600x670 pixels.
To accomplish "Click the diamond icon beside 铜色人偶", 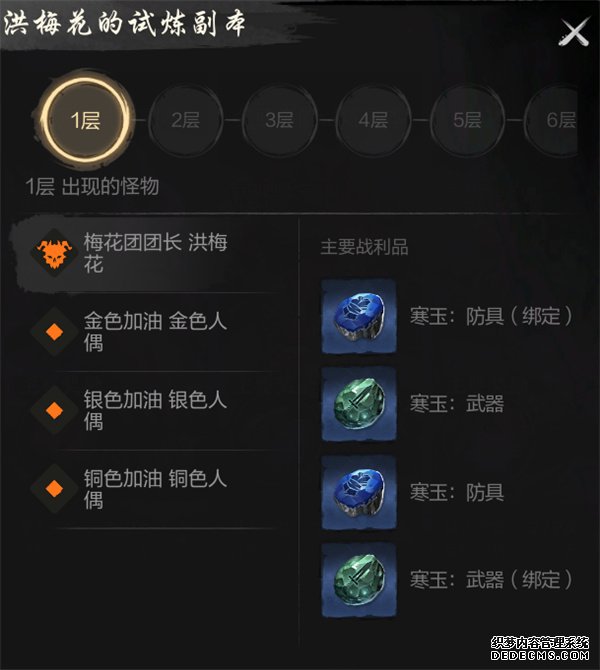I will coord(54,488).
